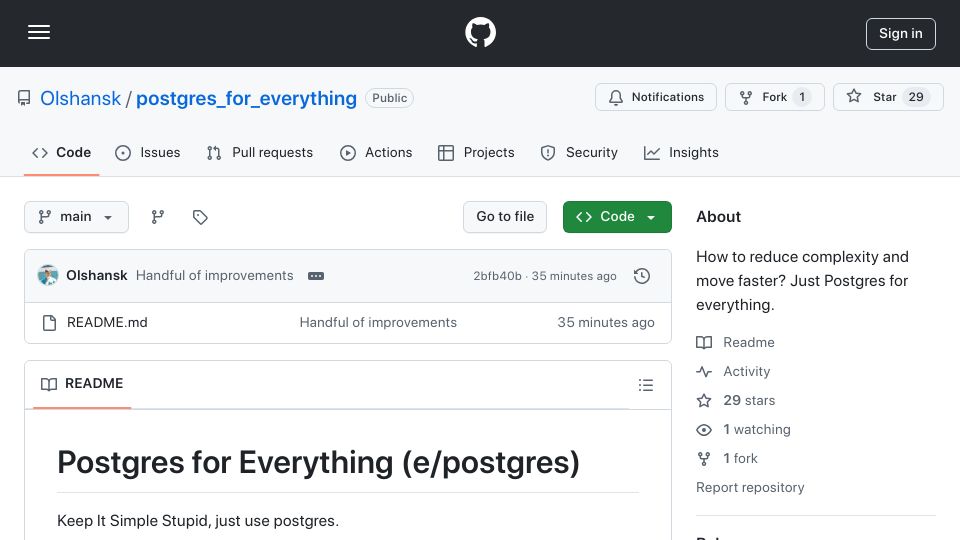
Task: Click the 'Postgres for Everything (e/postgres)' heading
Action: pos(318,463)
